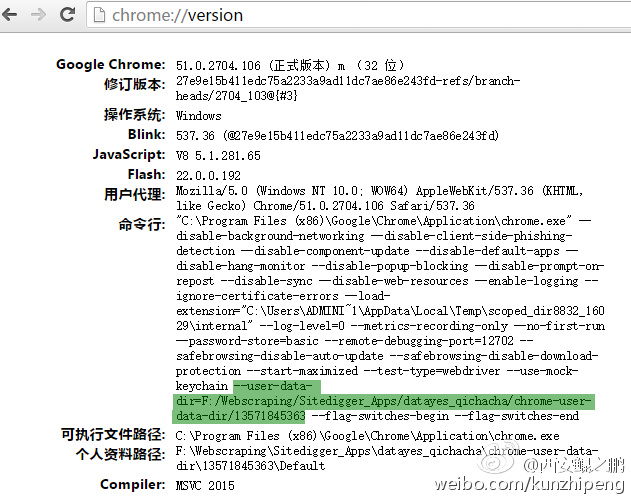631x501 pixels.
Task: Click the JavaScript label
Action: pyautogui.click(x=129, y=155)
